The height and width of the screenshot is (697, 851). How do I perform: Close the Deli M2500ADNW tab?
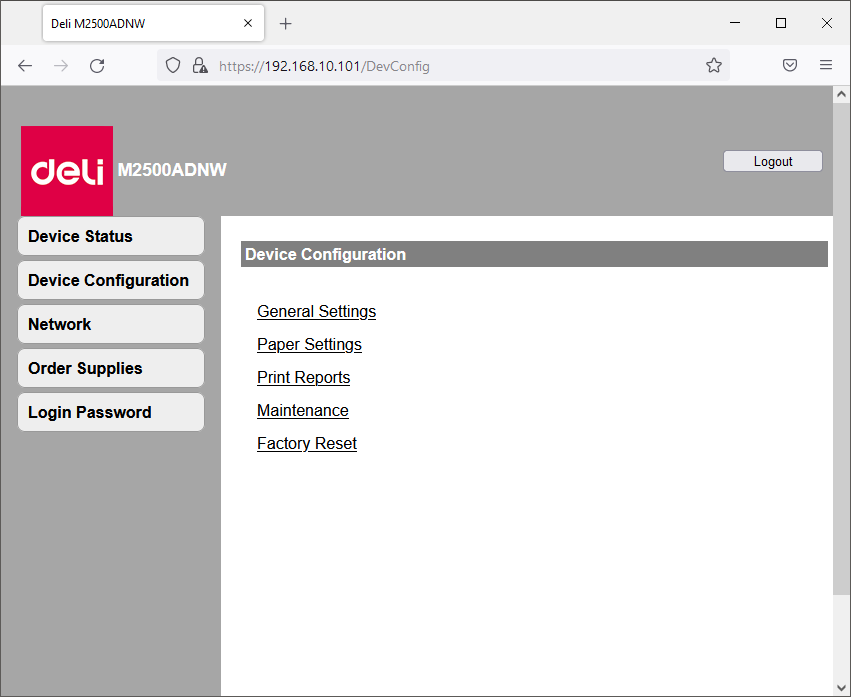pyautogui.click(x=248, y=23)
